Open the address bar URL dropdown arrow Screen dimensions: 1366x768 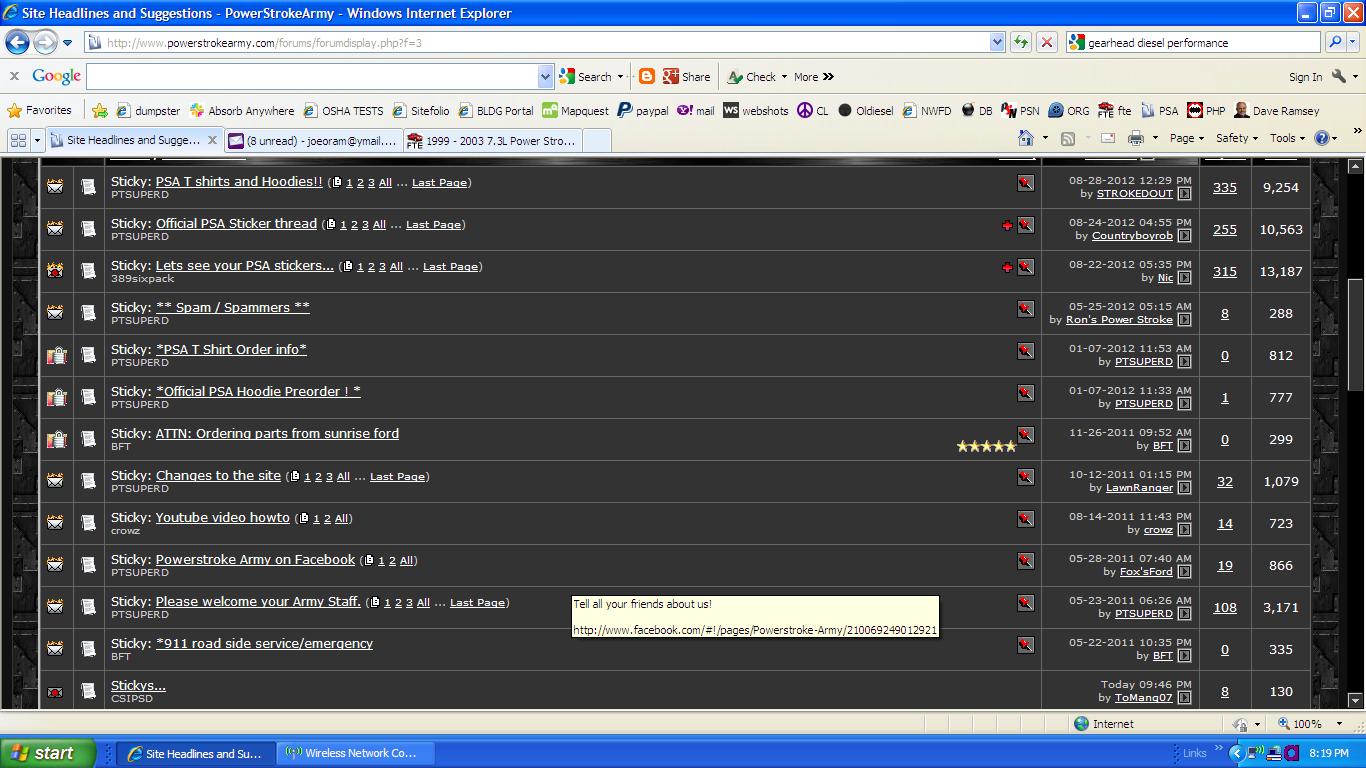997,42
